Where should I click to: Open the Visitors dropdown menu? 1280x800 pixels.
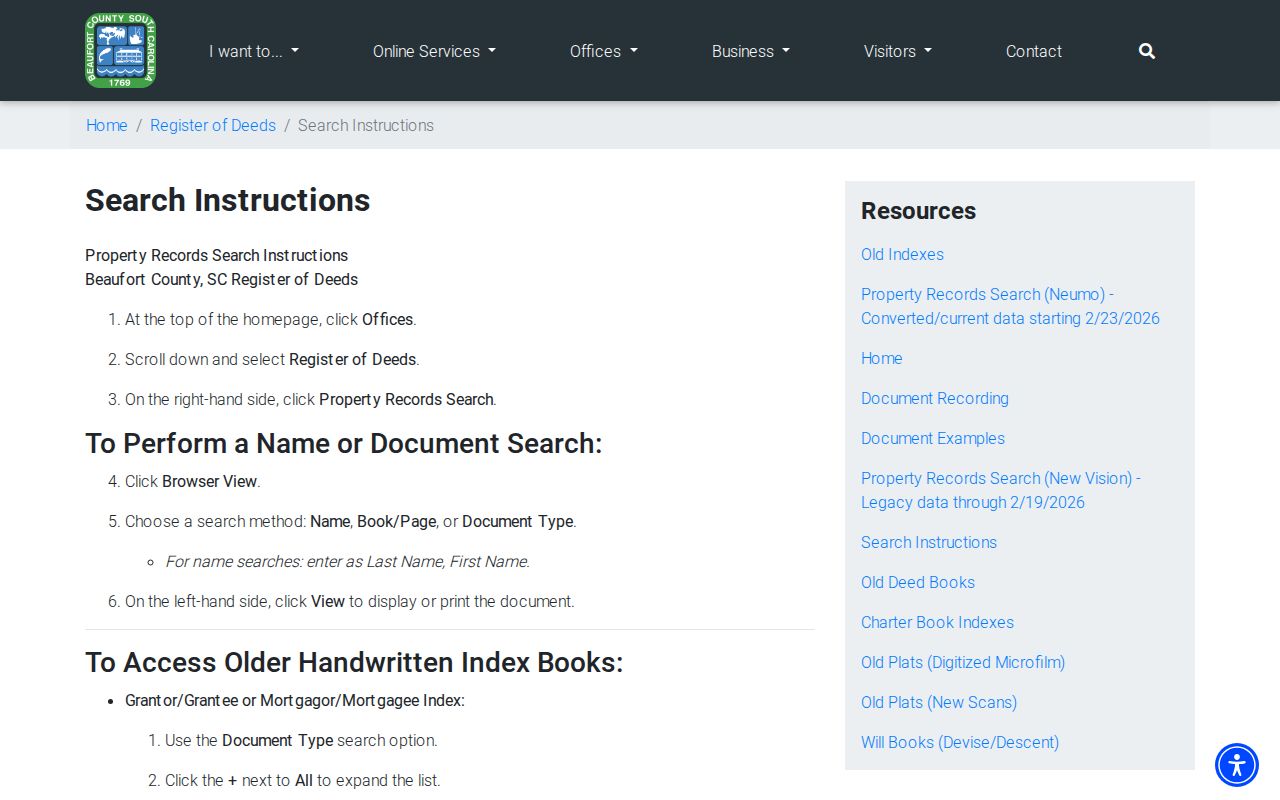(898, 51)
